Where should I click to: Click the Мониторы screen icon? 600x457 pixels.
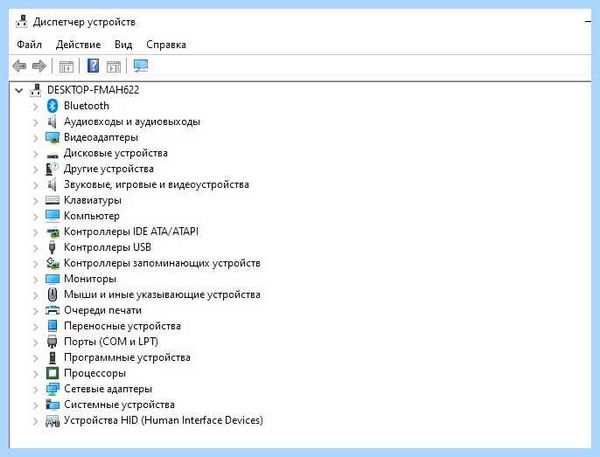coord(52,279)
